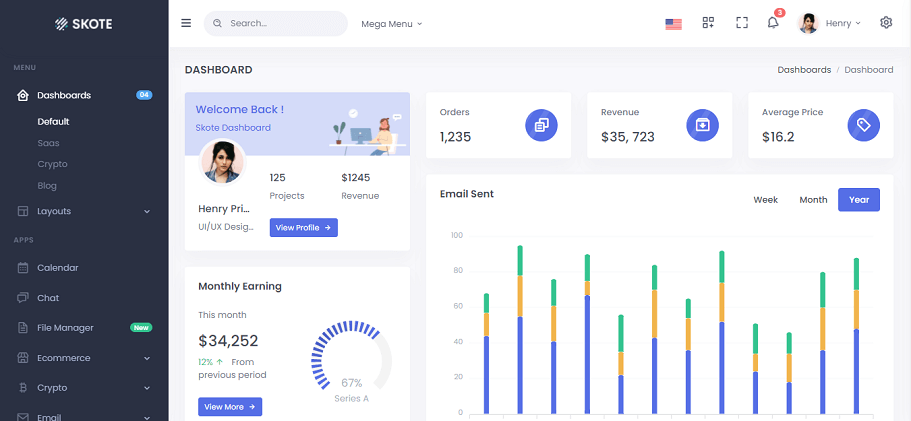This screenshot has width=911, height=421.
Task: Click the File Manager document icon
Action: tap(23, 328)
